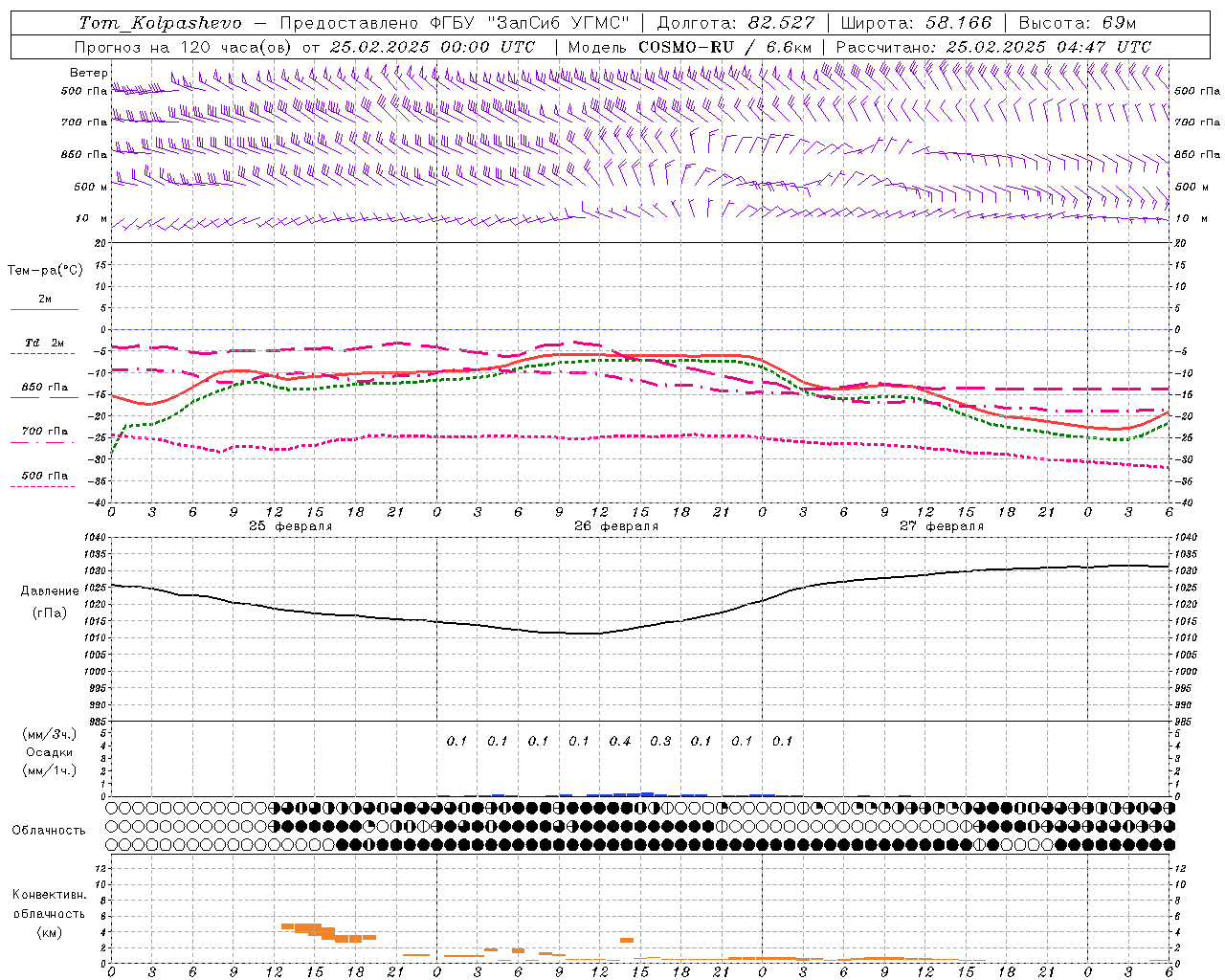The image size is (1225, 980).
Task: Click the (мм/1ч.) precipitation unit label
Action: click(50, 770)
